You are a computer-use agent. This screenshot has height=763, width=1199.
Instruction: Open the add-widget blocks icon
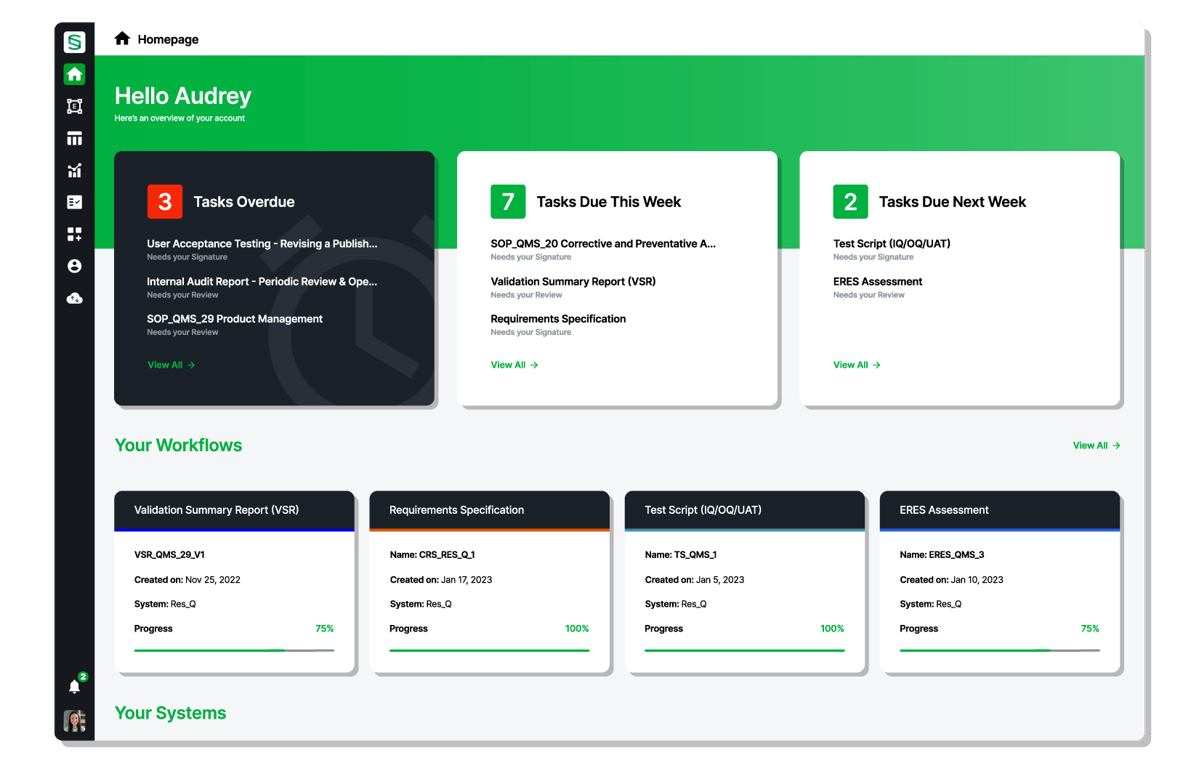74,233
